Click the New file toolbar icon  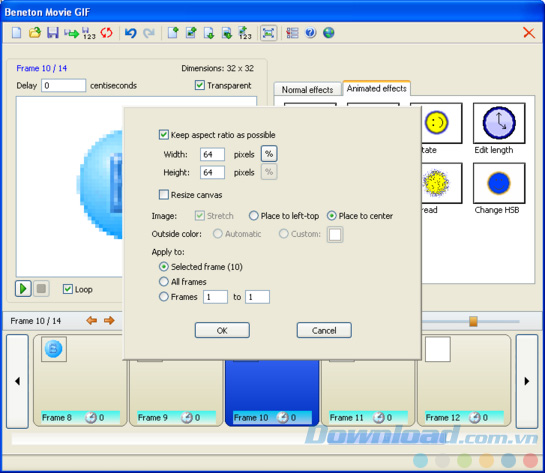point(16,33)
